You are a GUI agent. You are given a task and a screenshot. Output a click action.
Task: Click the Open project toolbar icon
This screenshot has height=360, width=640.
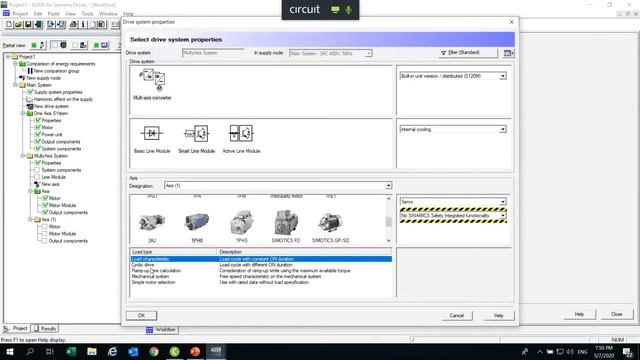(18, 24)
